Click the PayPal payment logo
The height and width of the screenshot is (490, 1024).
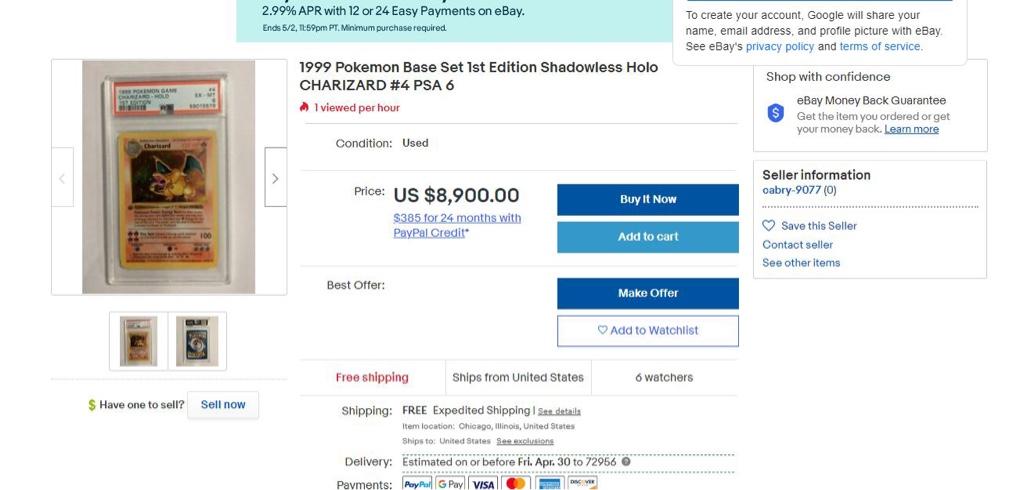(x=417, y=484)
